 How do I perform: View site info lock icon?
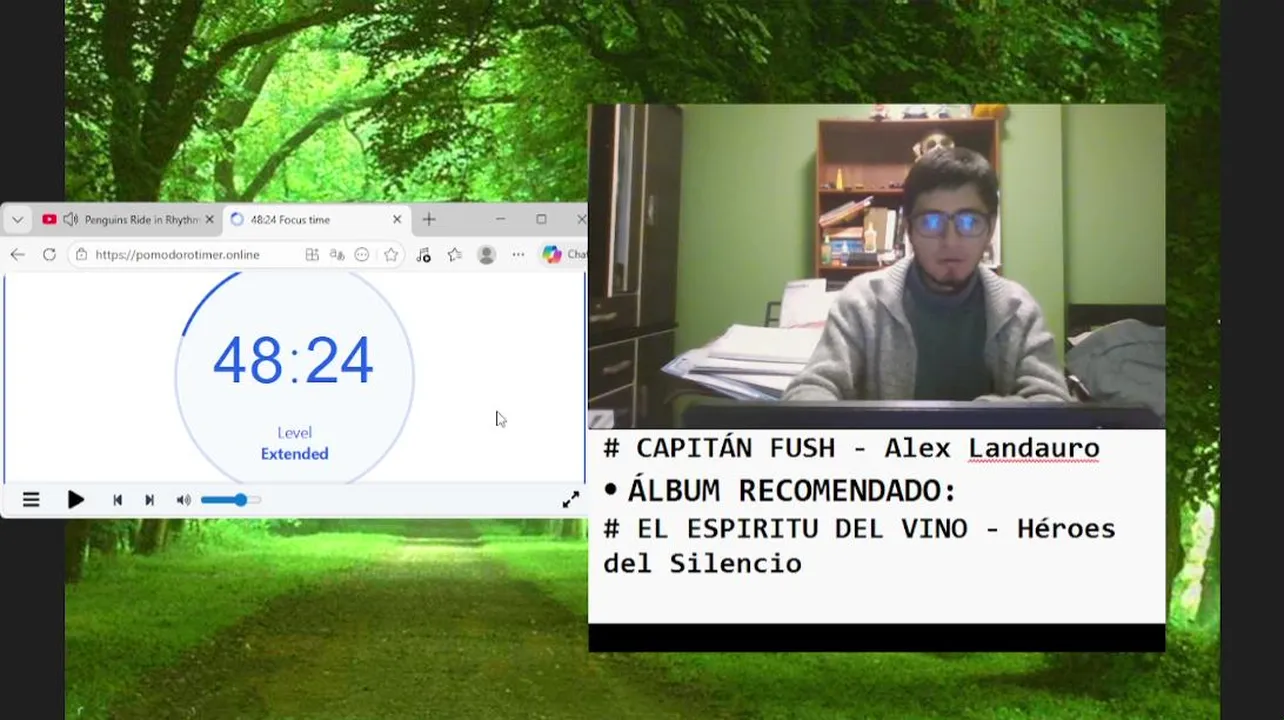(81, 255)
